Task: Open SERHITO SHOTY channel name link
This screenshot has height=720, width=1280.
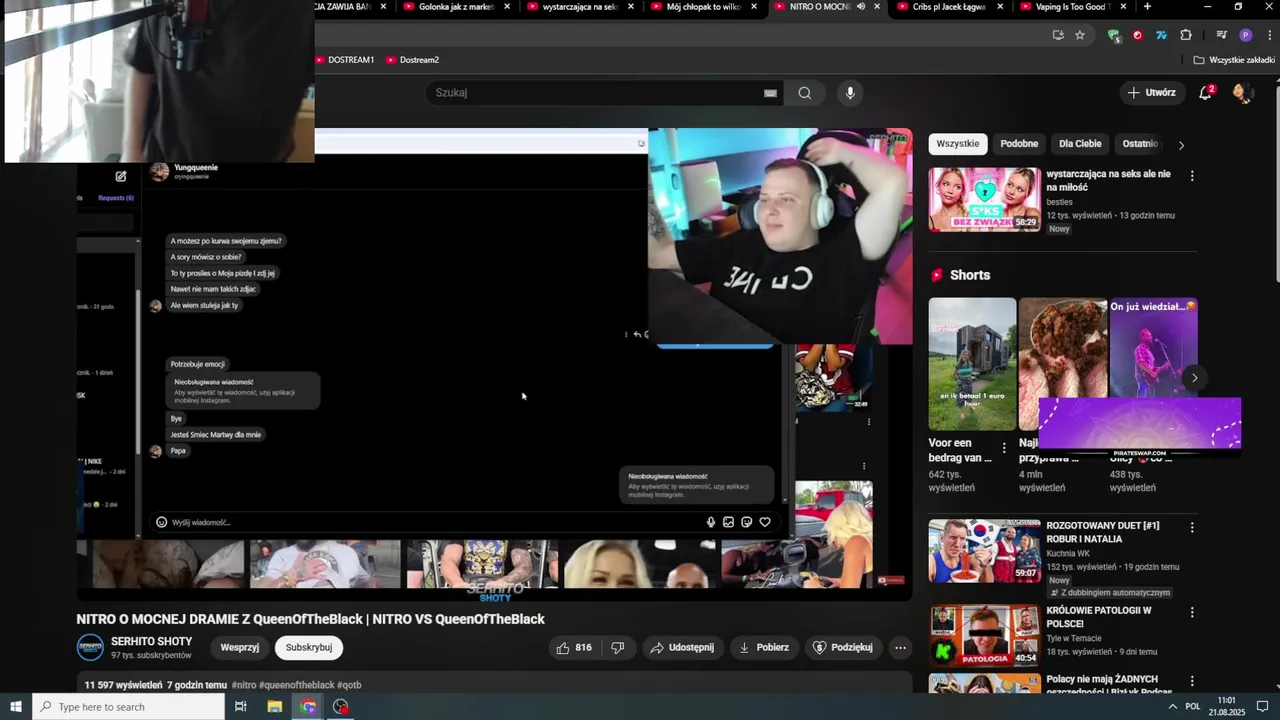Action: pos(151,642)
